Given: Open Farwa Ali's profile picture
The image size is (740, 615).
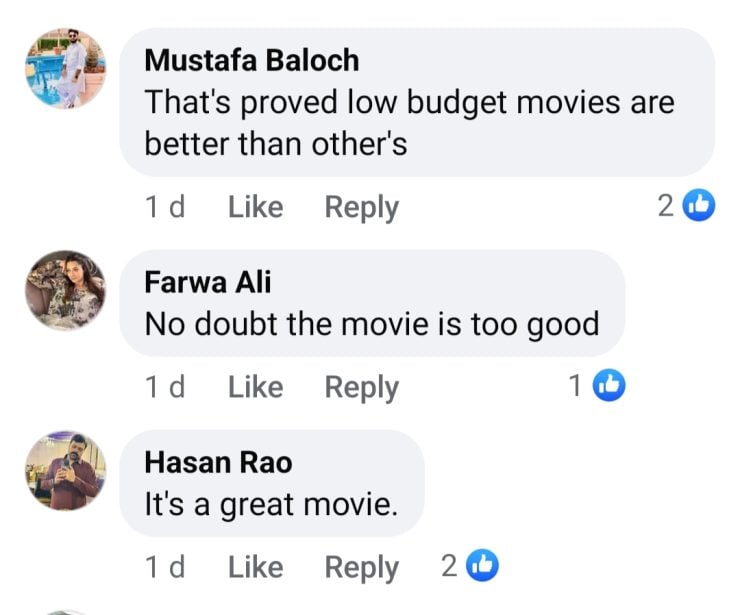Looking at the screenshot, I should point(66,290).
